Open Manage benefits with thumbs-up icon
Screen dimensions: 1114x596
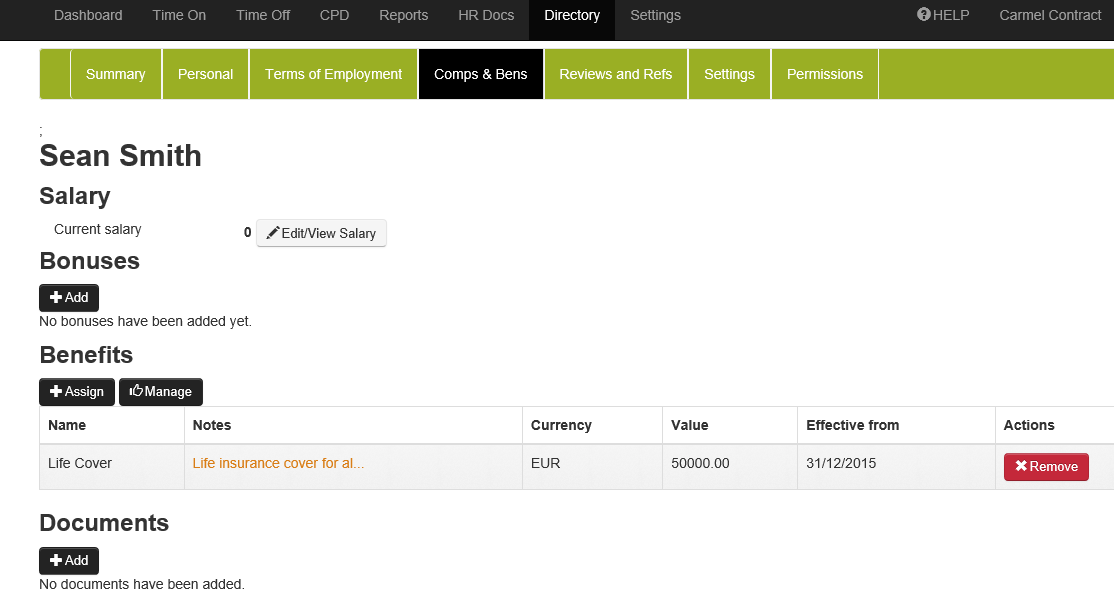(x=160, y=391)
